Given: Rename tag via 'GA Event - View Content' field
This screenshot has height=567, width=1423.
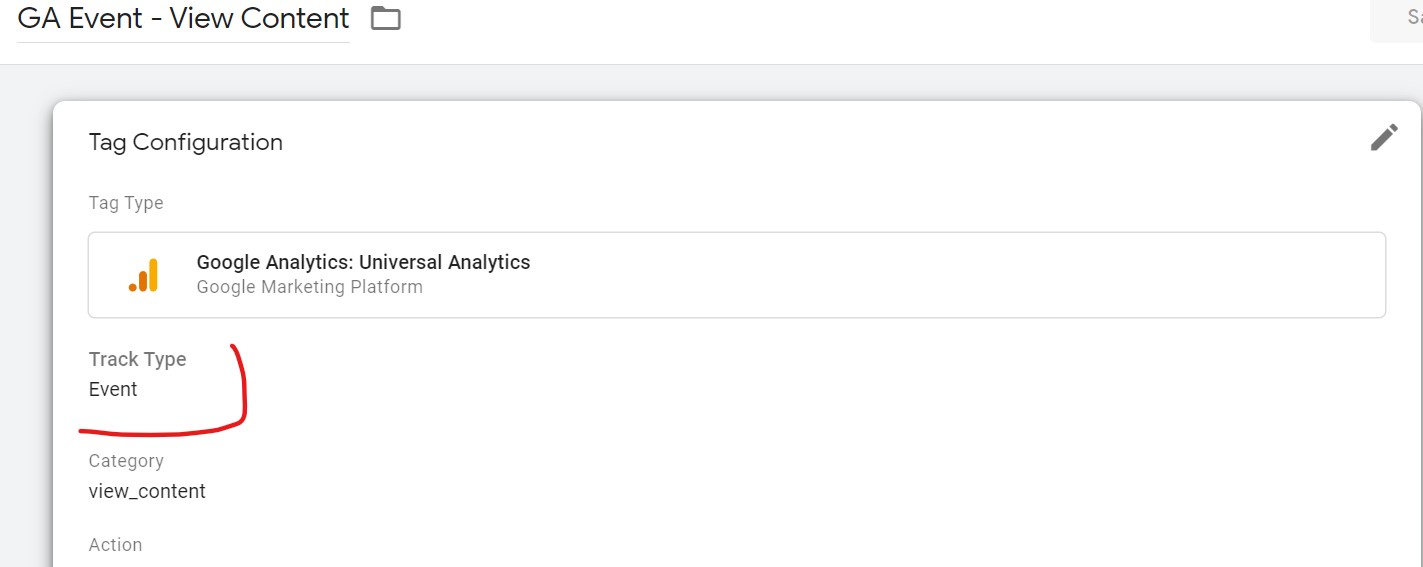Looking at the screenshot, I should [183, 18].
